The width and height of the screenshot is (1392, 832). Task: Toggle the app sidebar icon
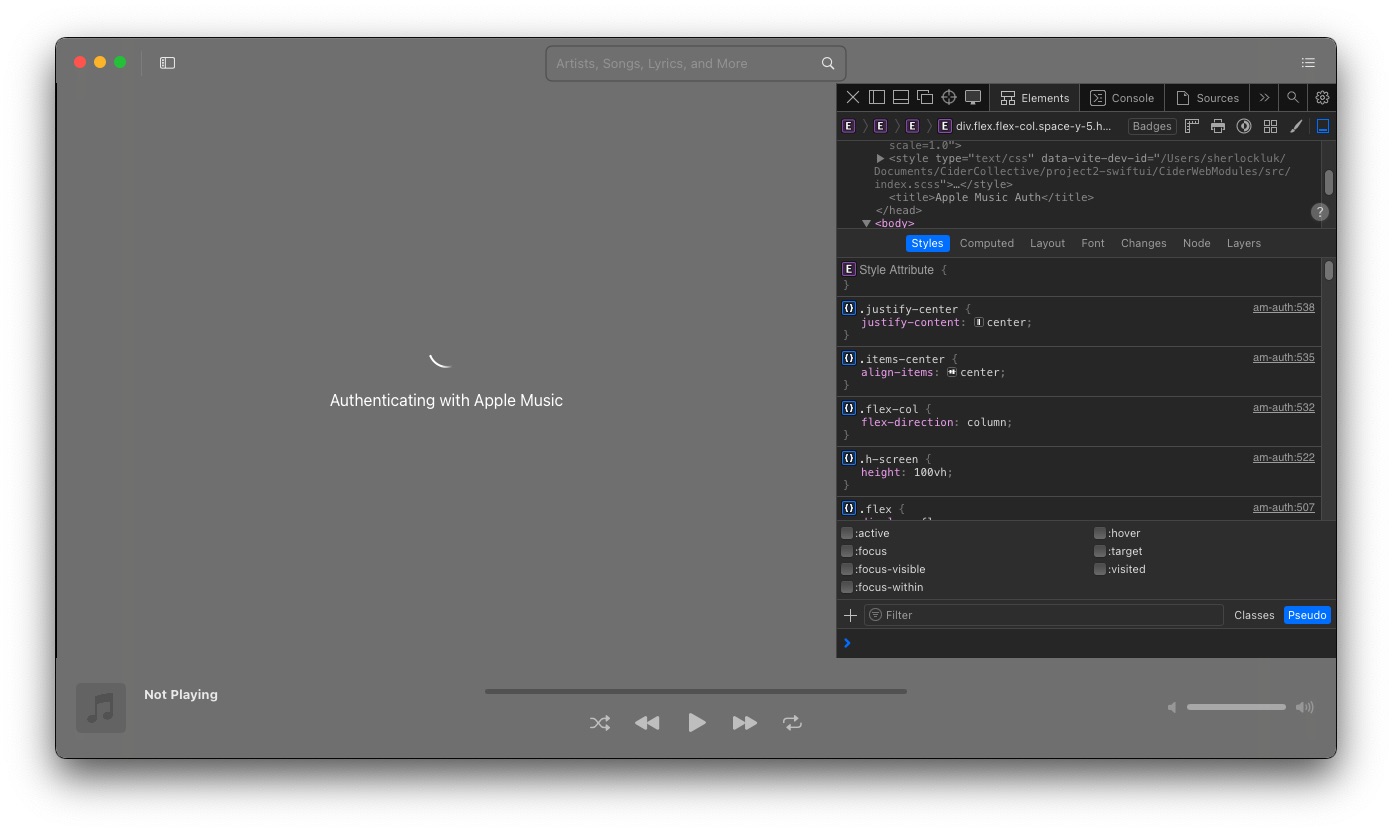tap(167, 63)
